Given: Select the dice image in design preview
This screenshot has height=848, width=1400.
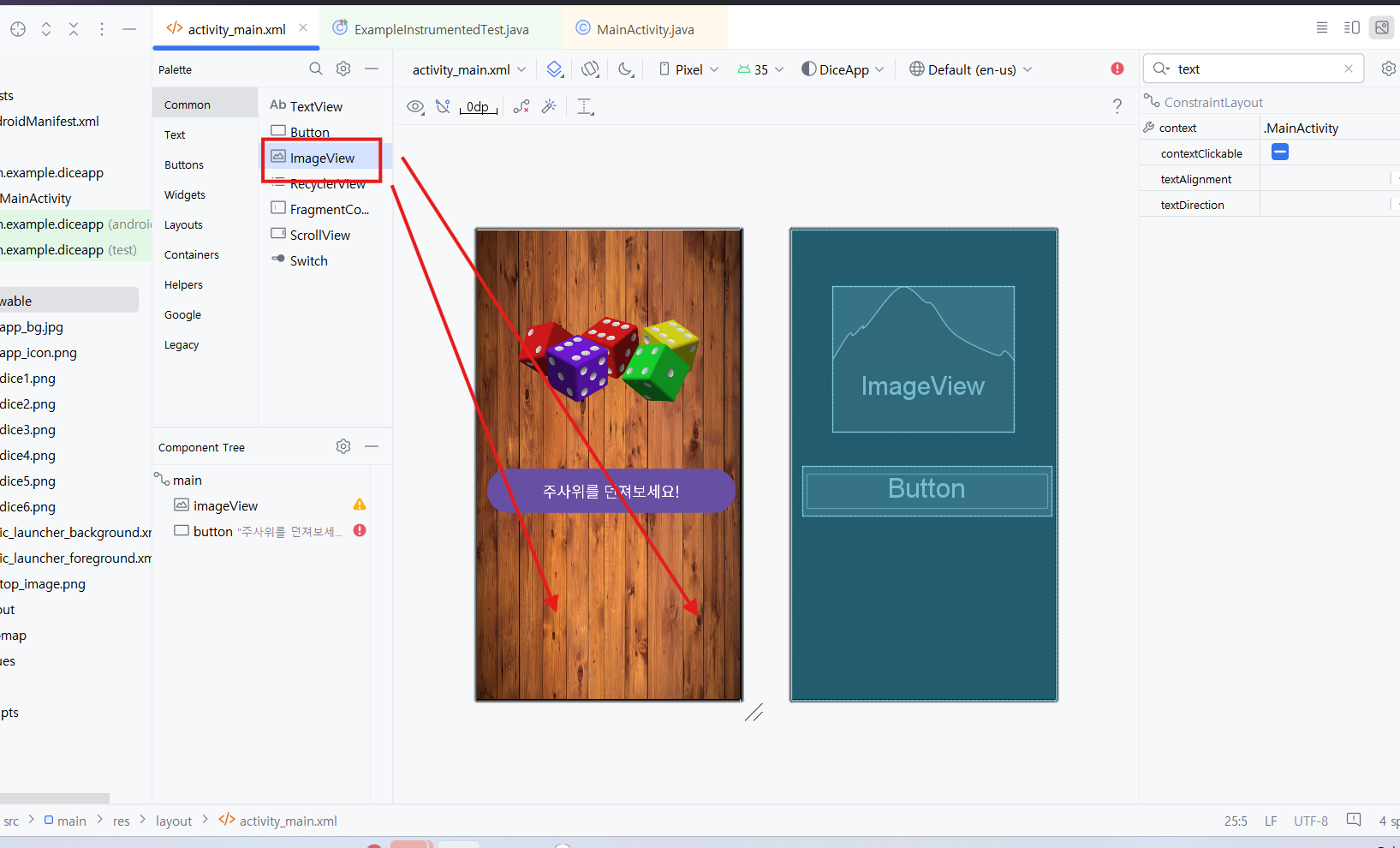Looking at the screenshot, I should pyautogui.click(x=609, y=360).
